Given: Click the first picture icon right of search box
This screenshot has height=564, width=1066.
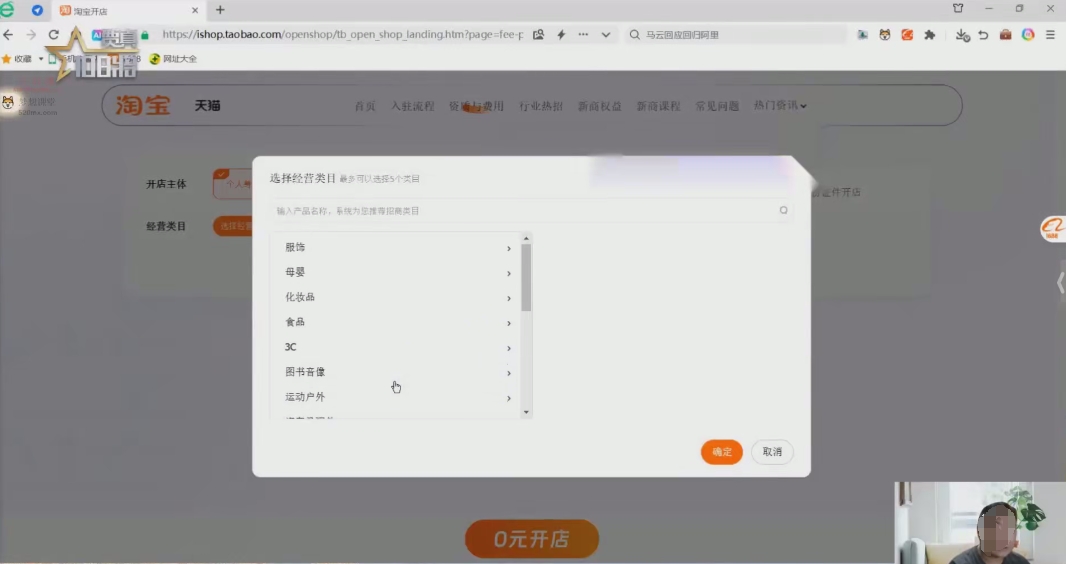Looking at the screenshot, I should 862,35.
